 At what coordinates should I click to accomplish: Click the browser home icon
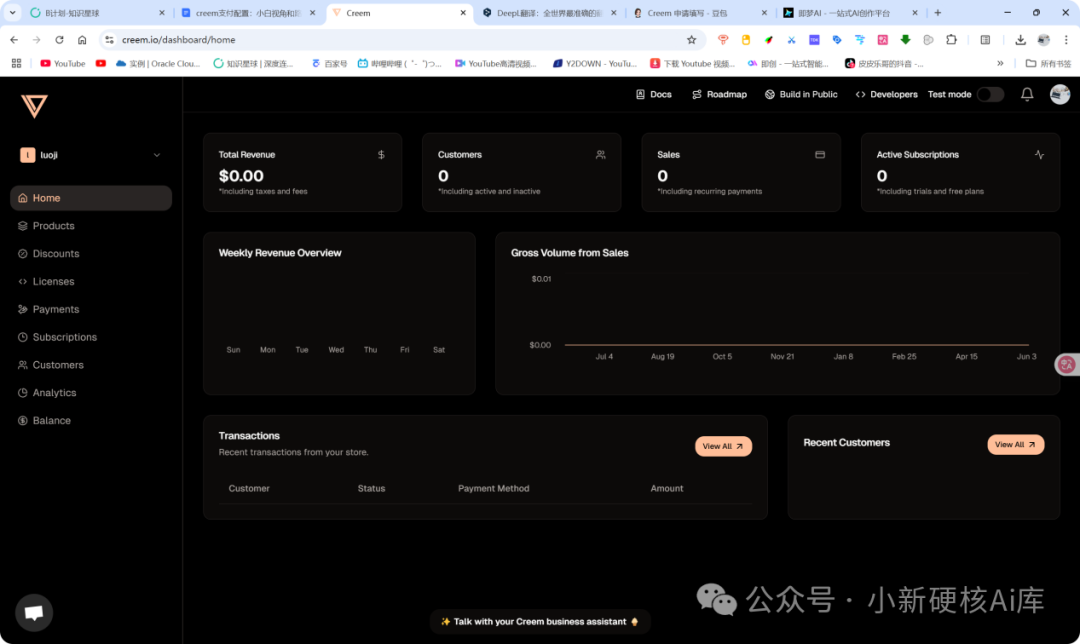pyautogui.click(x=82, y=40)
